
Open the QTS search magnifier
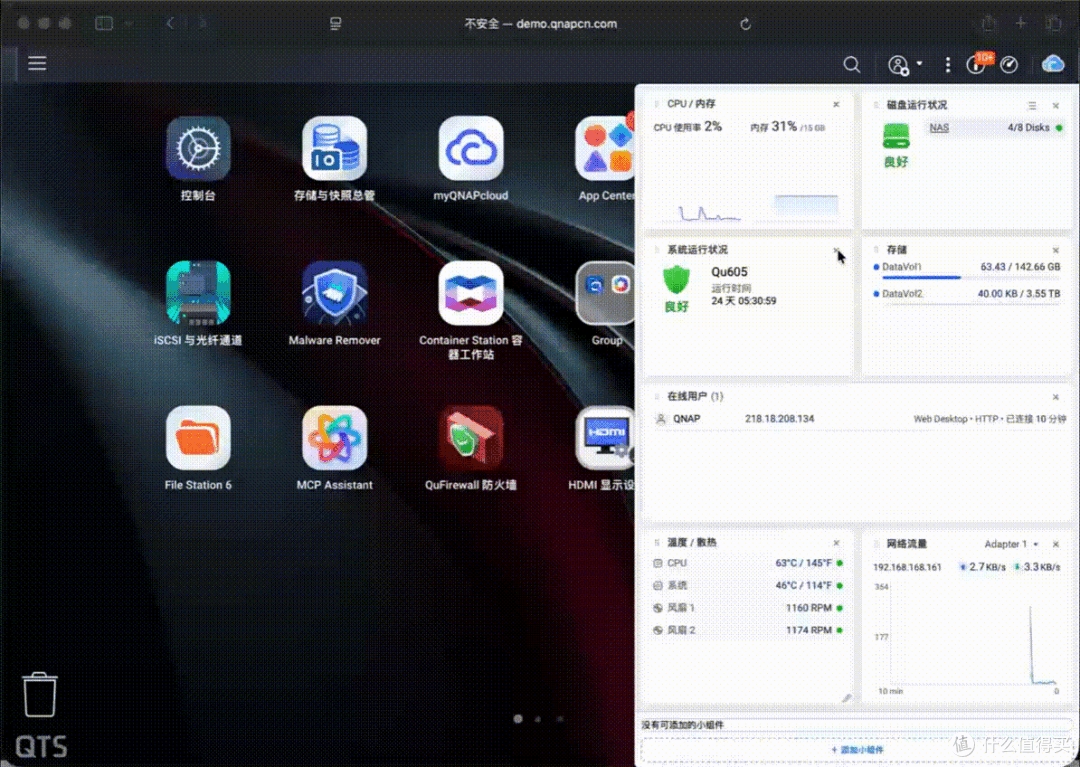tap(852, 65)
